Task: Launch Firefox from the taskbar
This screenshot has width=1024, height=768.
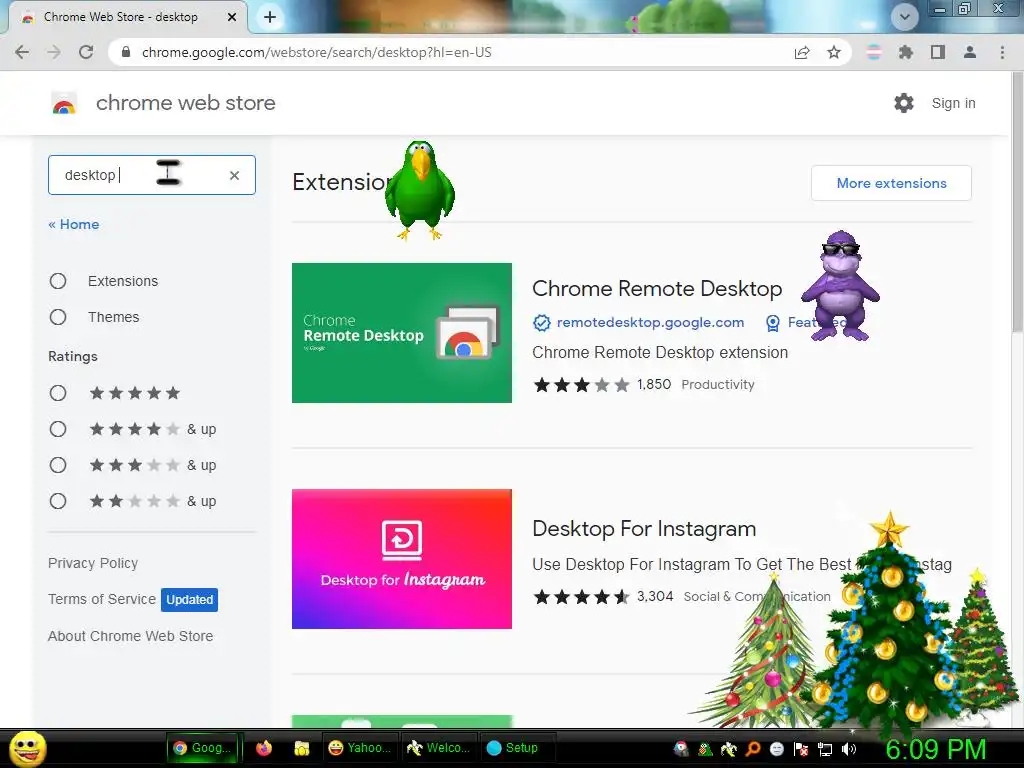Action: (x=264, y=748)
